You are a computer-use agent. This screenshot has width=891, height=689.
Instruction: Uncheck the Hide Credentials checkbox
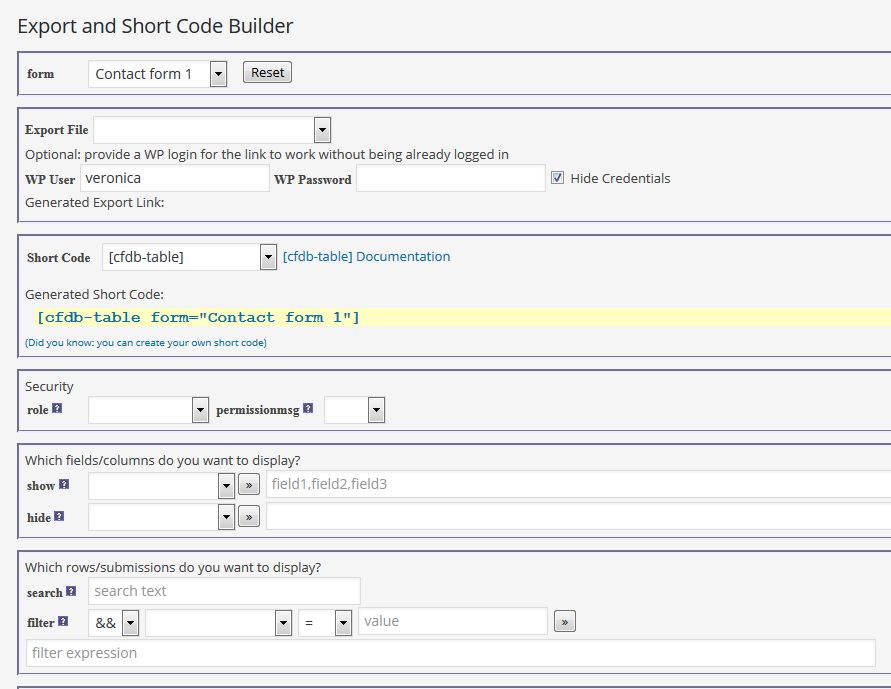(557, 178)
